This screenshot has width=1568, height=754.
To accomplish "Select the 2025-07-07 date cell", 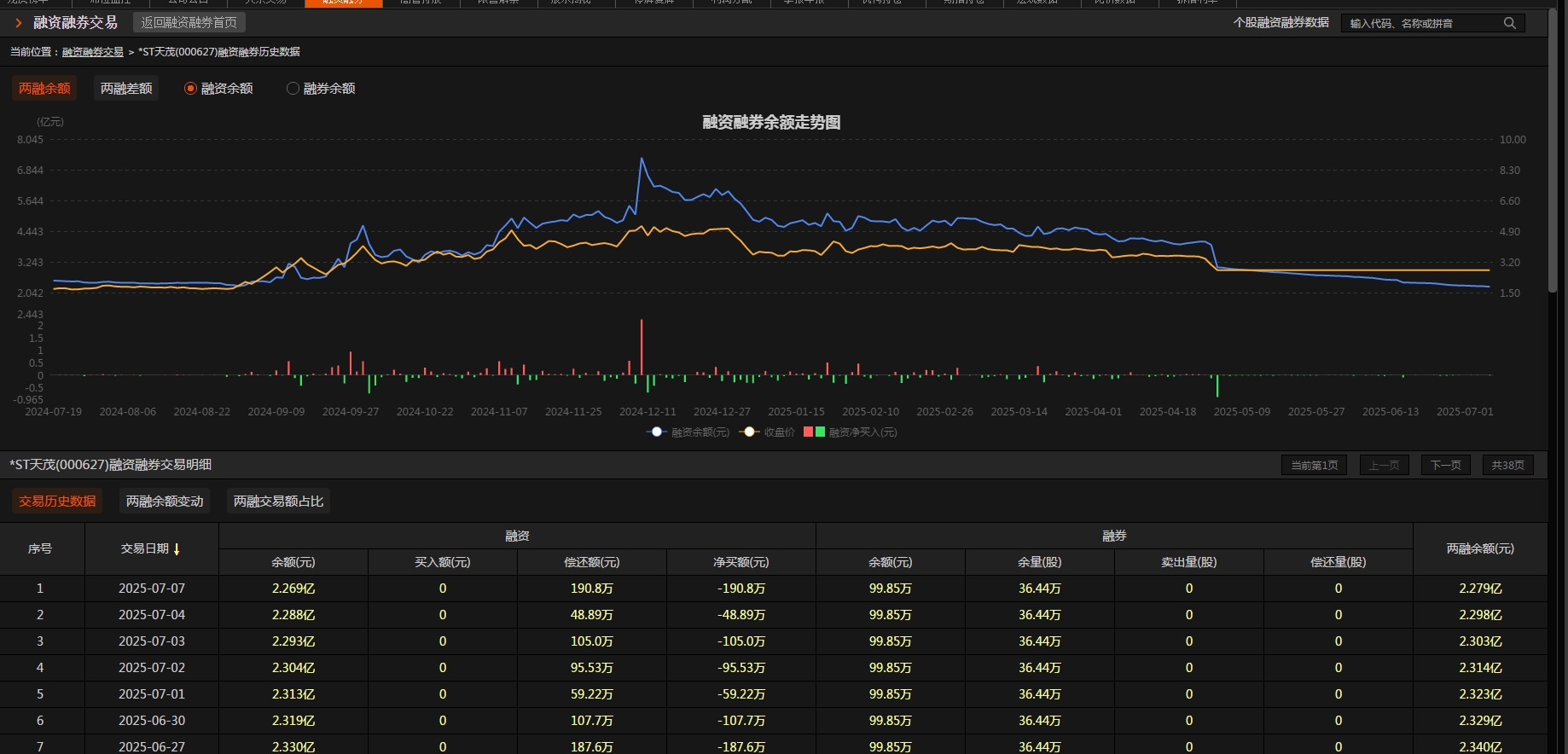I will [152, 589].
